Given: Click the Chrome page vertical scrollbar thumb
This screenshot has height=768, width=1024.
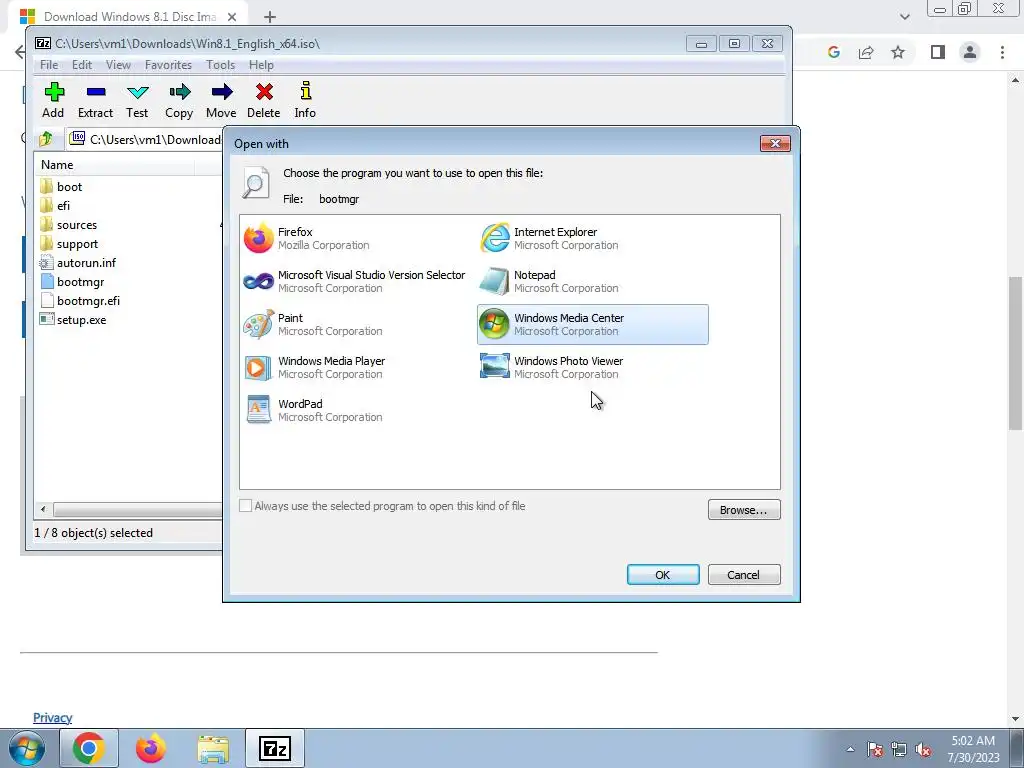Looking at the screenshot, I should tap(1015, 353).
